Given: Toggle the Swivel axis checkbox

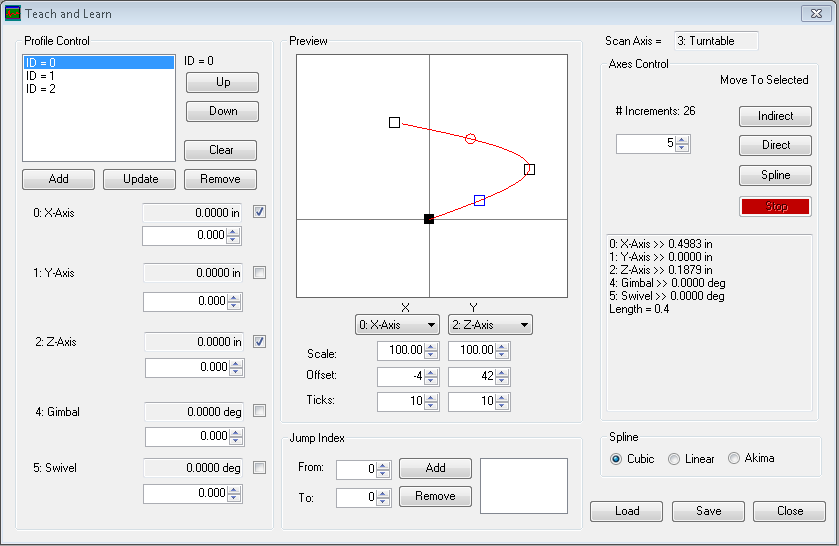Looking at the screenshot, I should click(260, 467).
